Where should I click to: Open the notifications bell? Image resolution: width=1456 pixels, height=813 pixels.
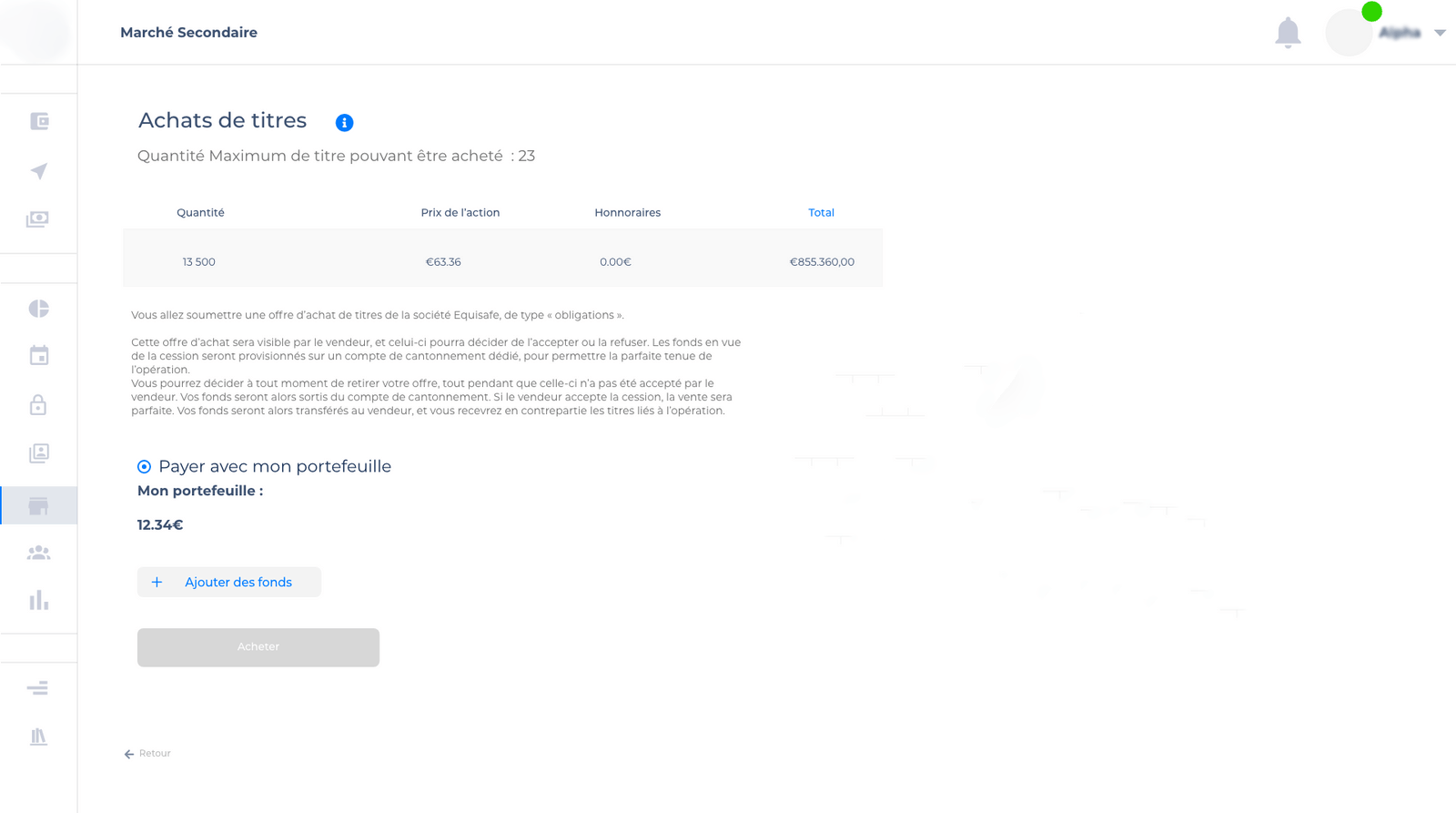point(1288,33)
